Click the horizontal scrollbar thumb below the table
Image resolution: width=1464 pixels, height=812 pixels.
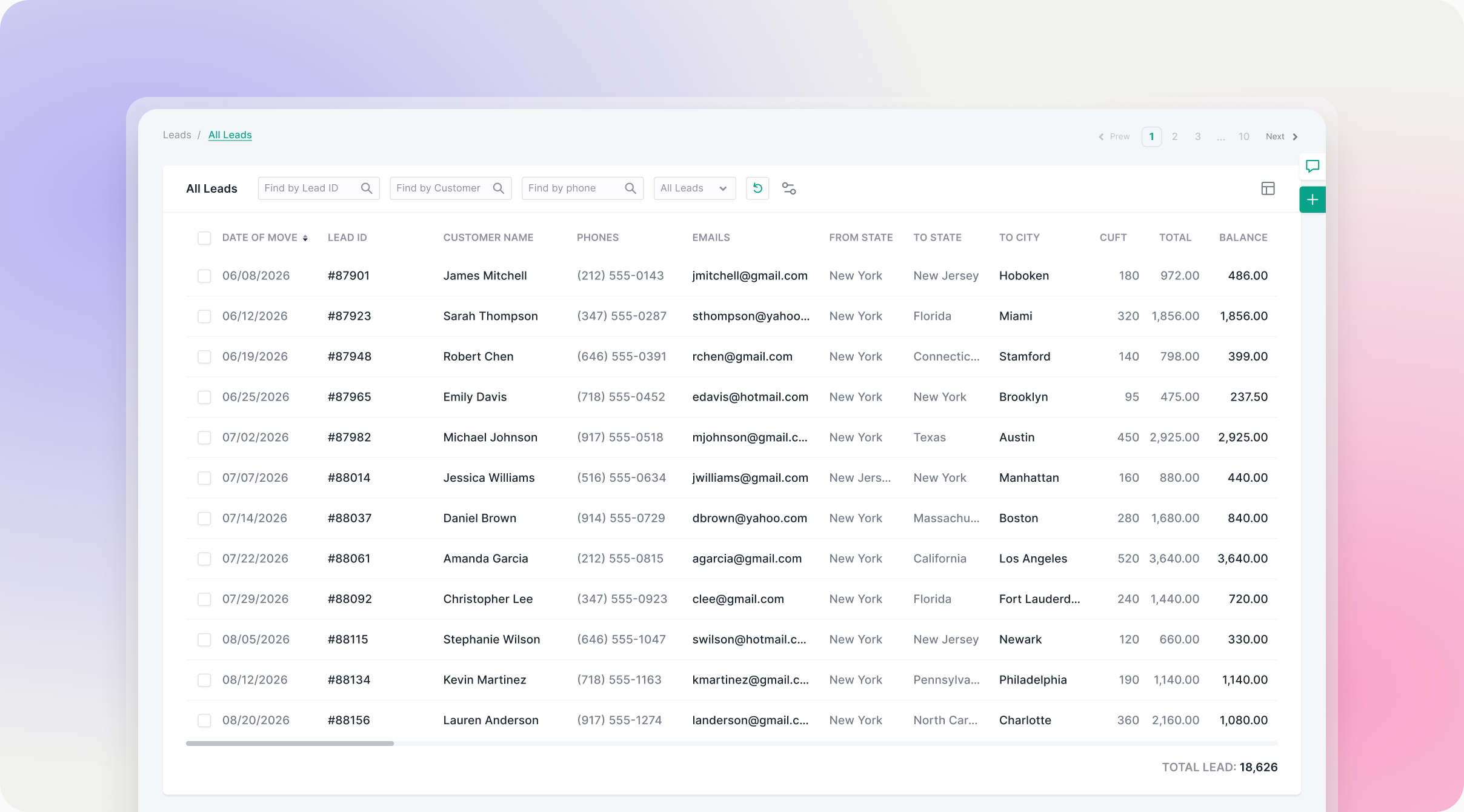tap(290, 744)
